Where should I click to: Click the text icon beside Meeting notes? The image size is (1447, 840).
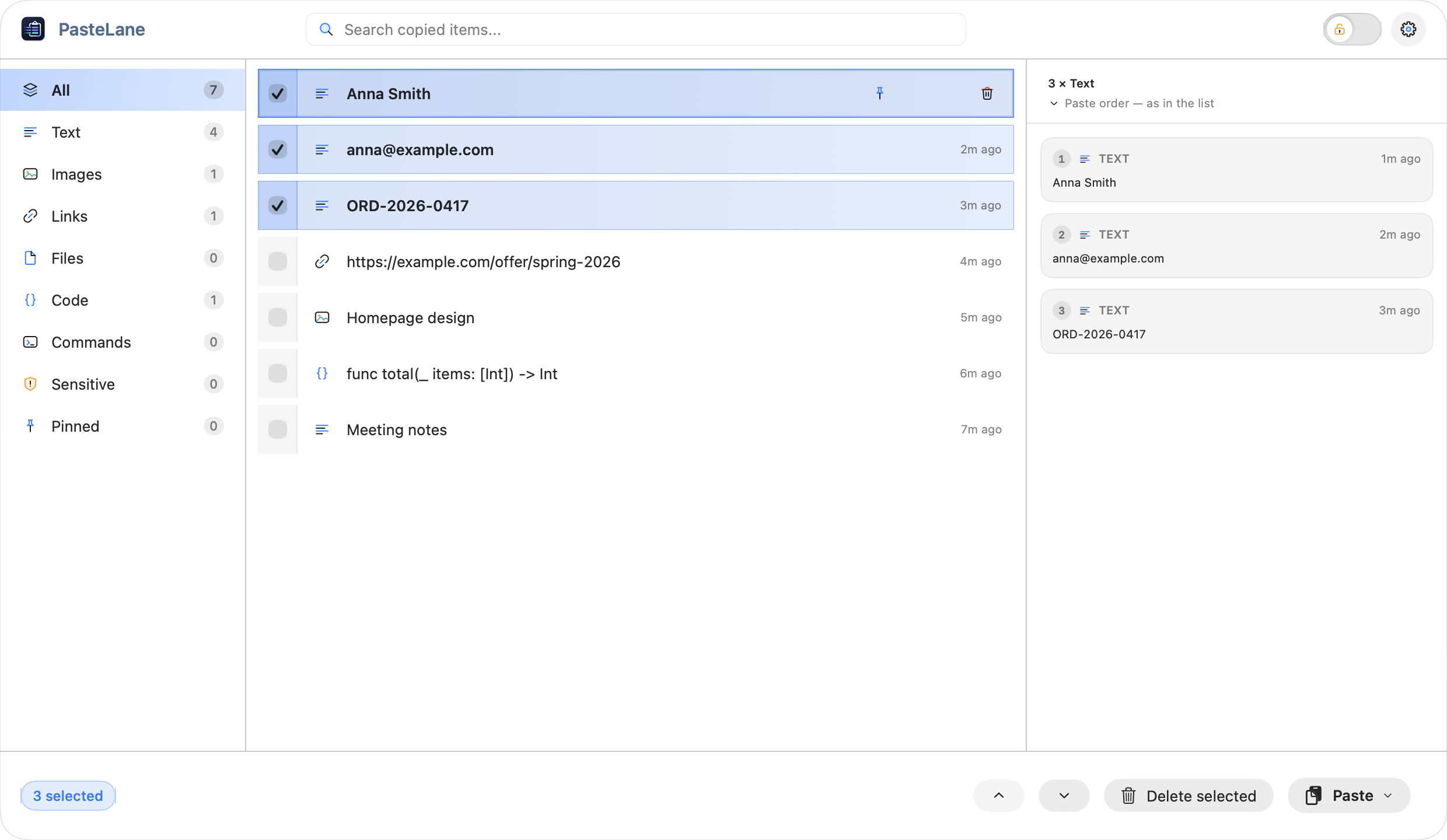point(321,429)
